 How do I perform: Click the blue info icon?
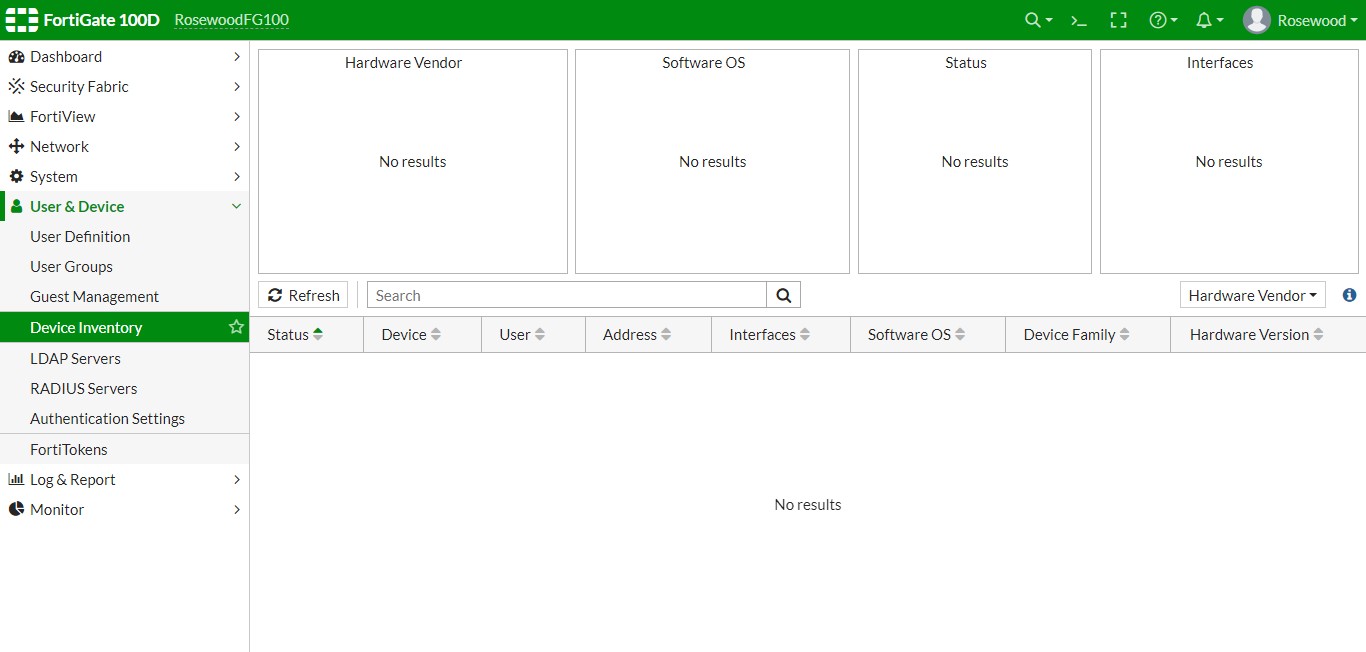click(x=1349, y=295)
